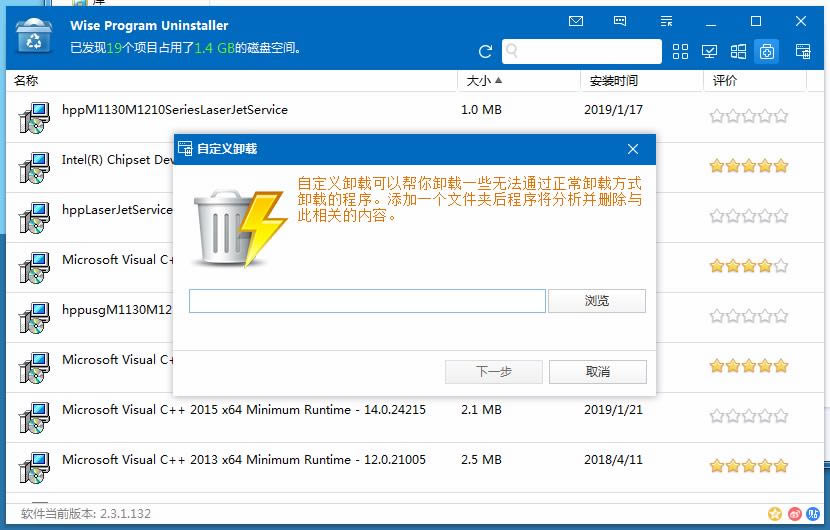Click the 2018/4/11 install date
This screenshot has height=530, width=830.
(x=613, y=460)
